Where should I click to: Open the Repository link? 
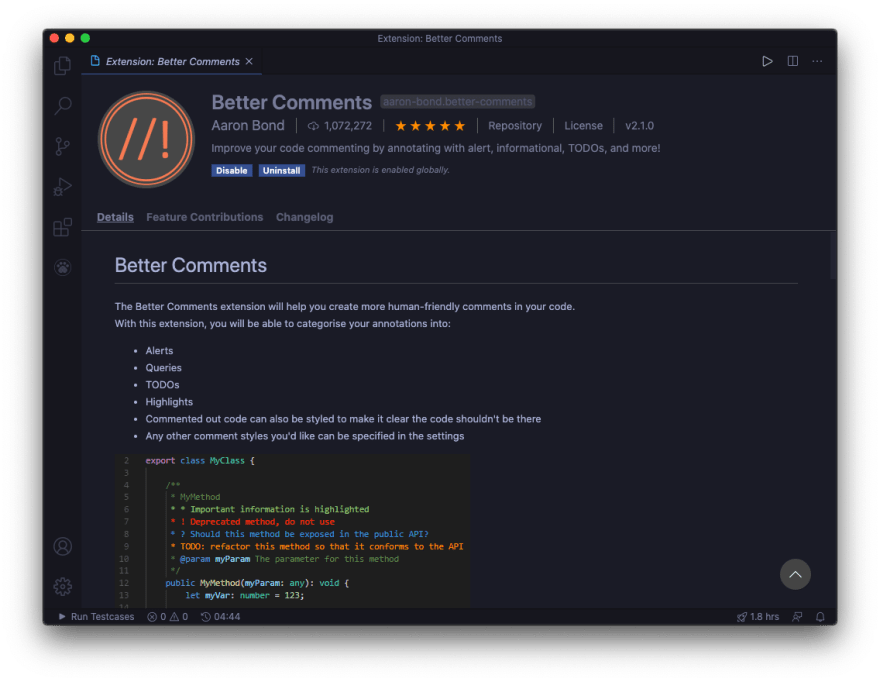click(515, 126)
